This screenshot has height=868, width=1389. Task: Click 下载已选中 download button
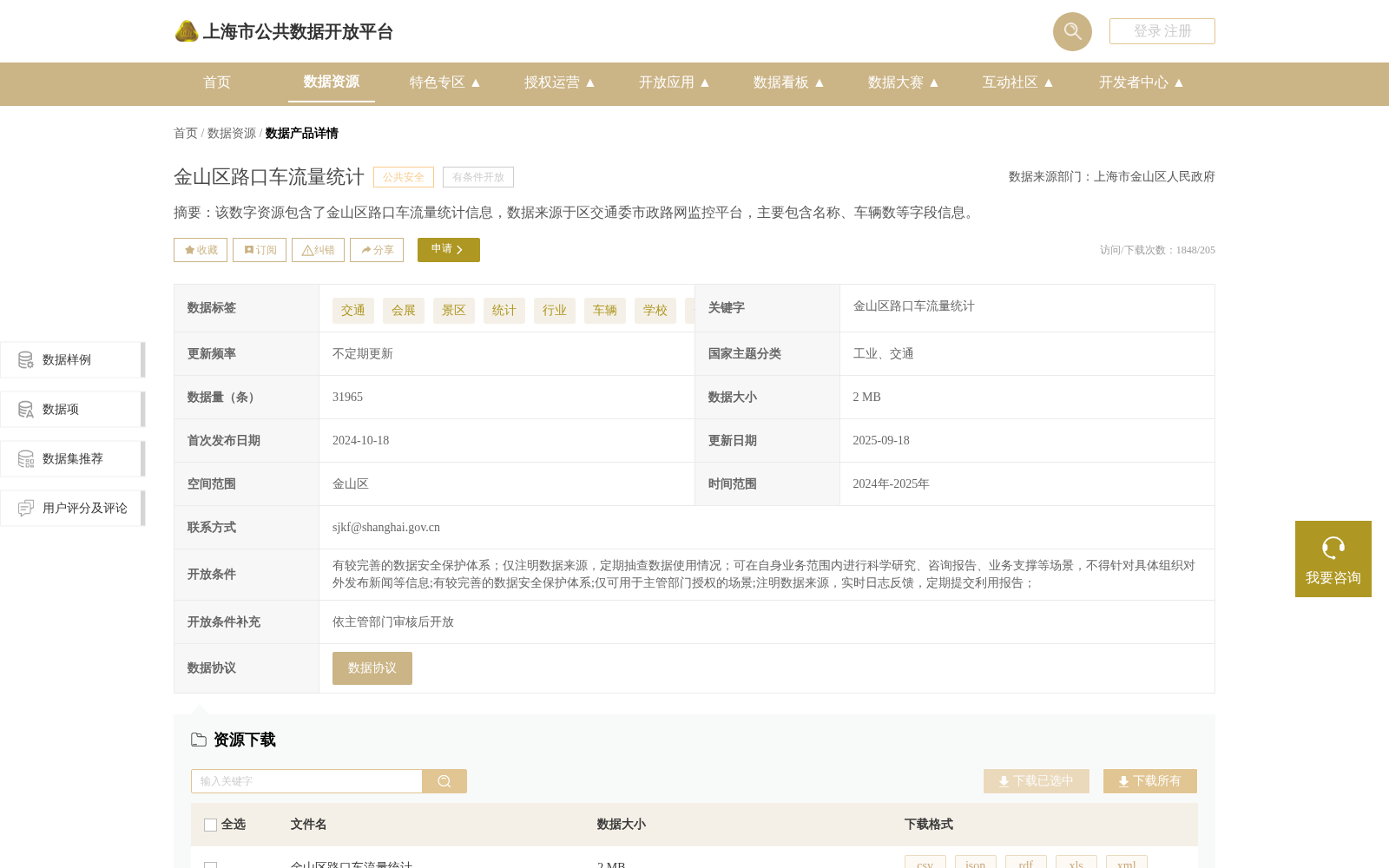[x=1037, y=781]
